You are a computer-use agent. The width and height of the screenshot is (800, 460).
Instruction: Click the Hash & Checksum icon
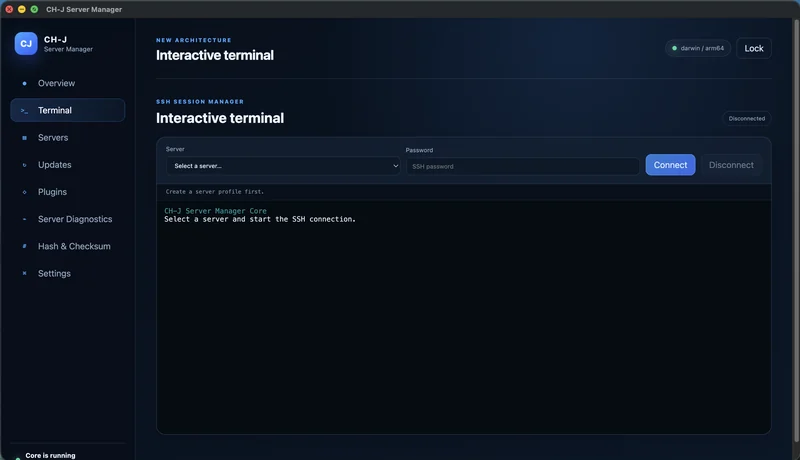click(24, 246)
